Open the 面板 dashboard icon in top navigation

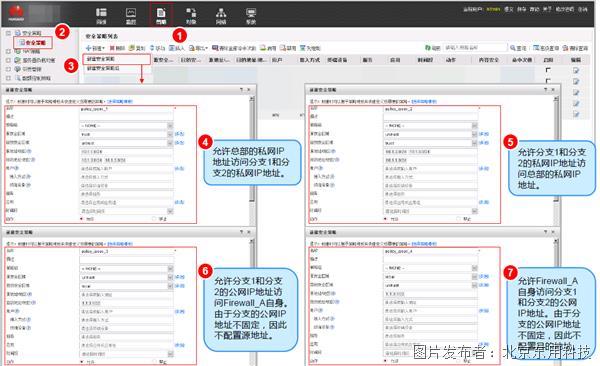coord(101,16)
